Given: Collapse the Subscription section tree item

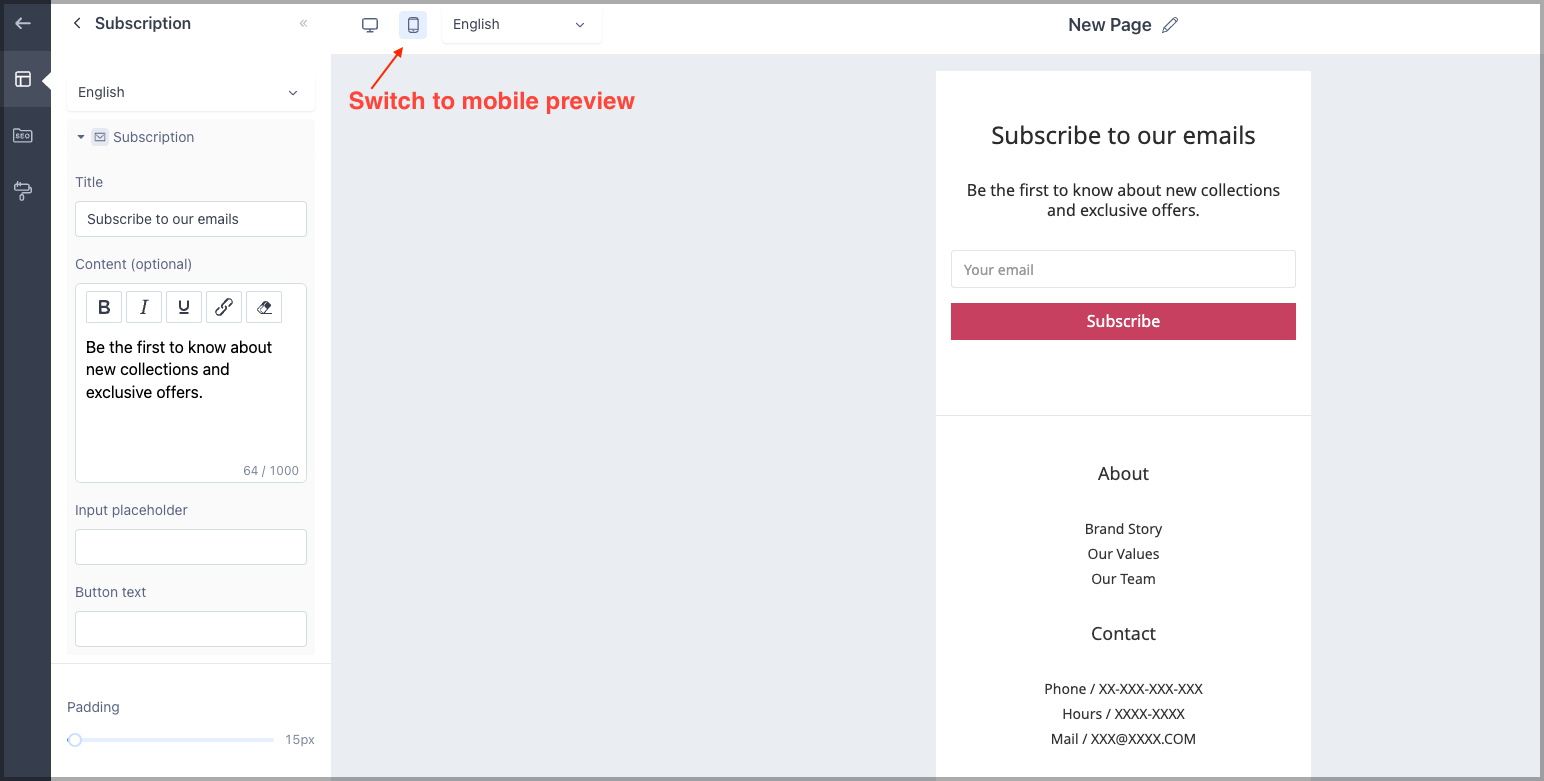Looking at the screenshot, I should [x=81, y=137].
